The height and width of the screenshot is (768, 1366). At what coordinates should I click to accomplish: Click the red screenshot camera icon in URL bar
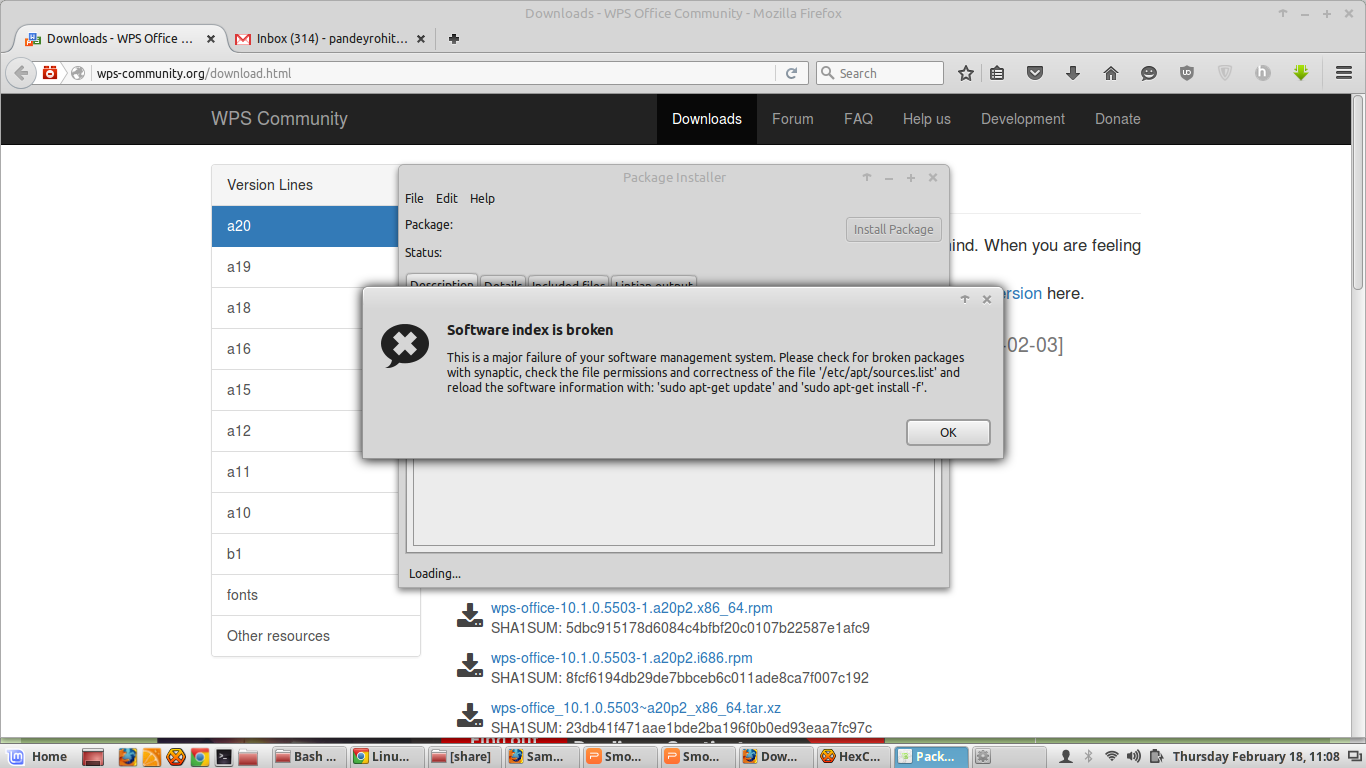pyautogui.click(x=50, y=73)
